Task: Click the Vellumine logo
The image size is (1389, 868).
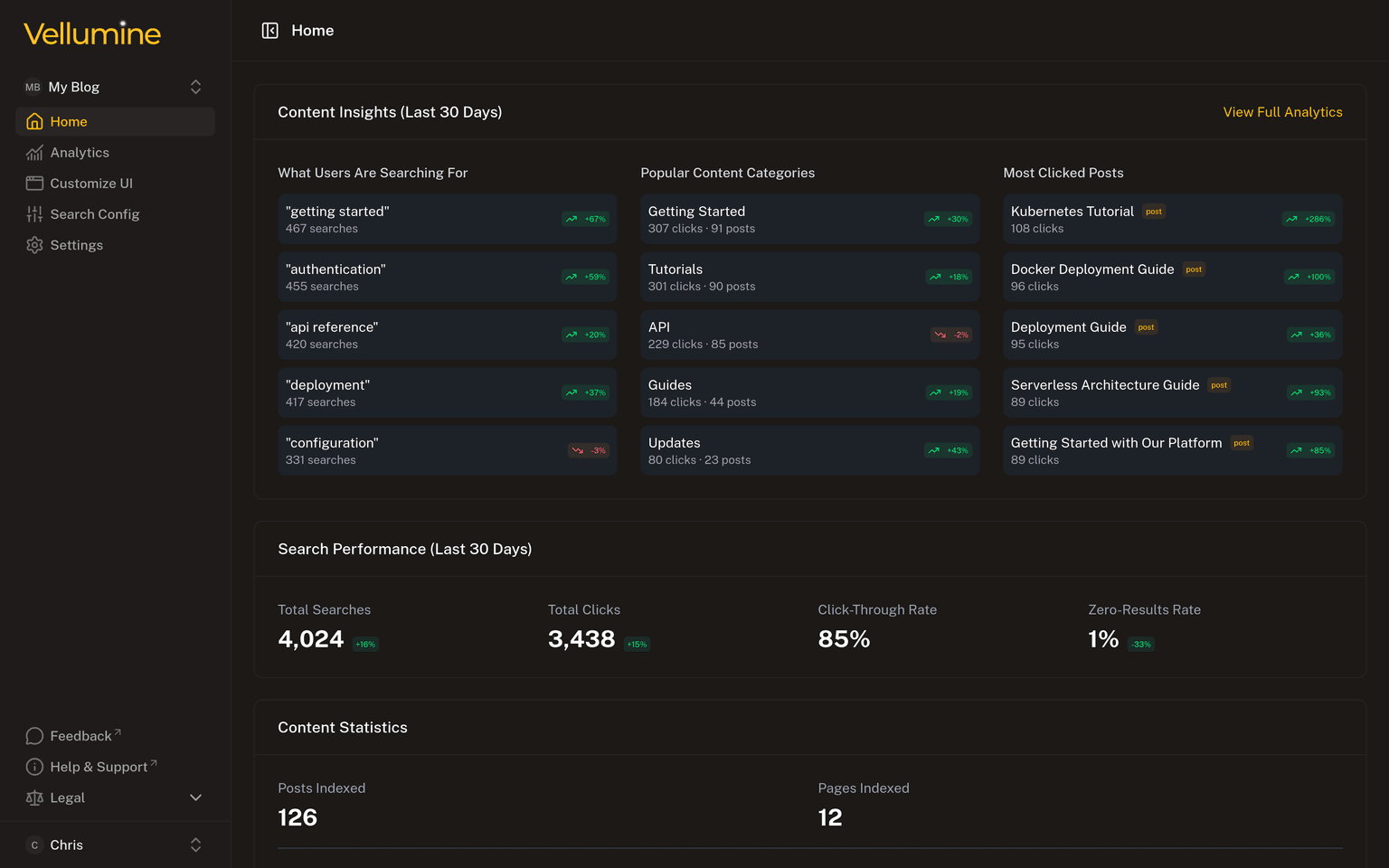Action: [x=91, y=33]
